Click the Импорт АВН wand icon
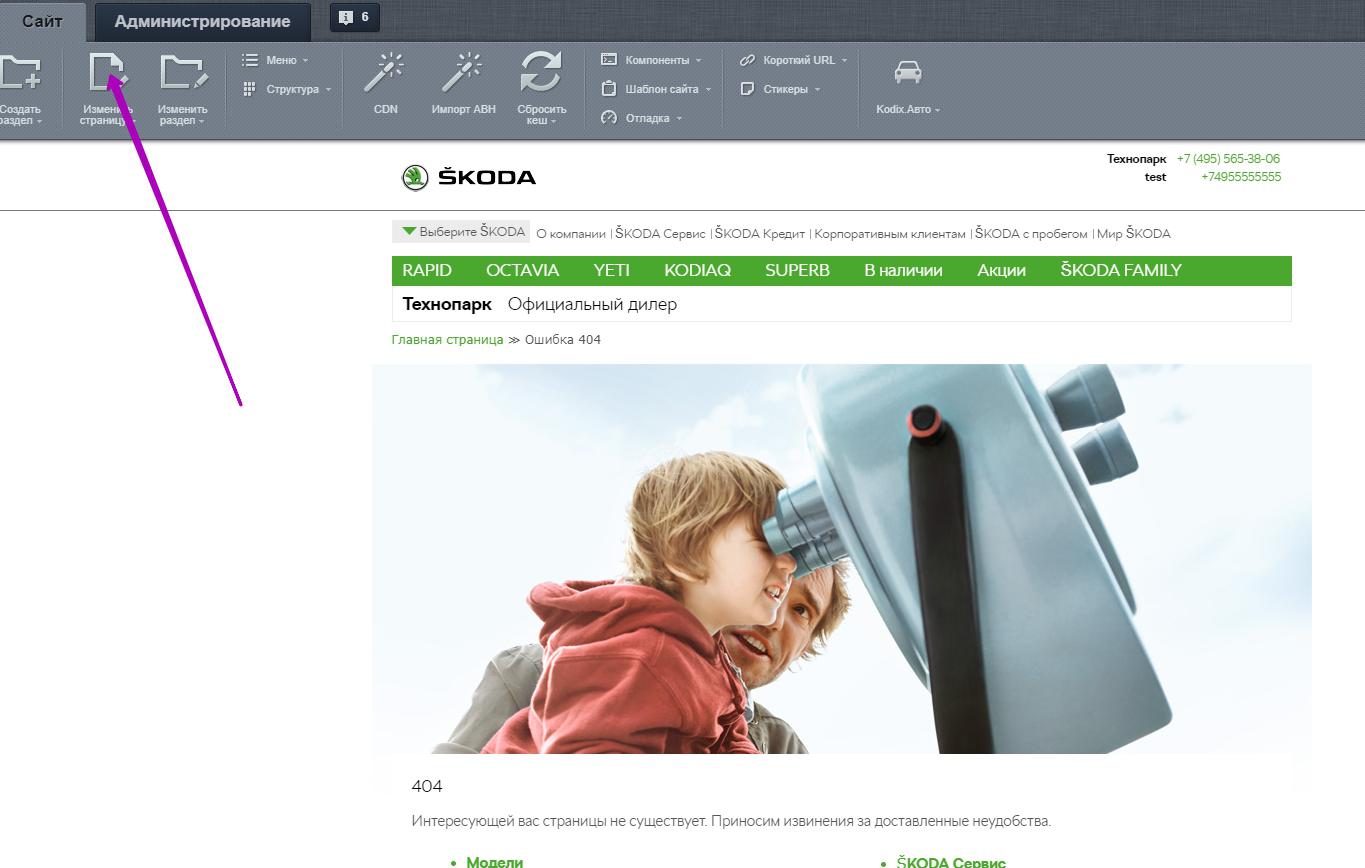 [463, 73]
